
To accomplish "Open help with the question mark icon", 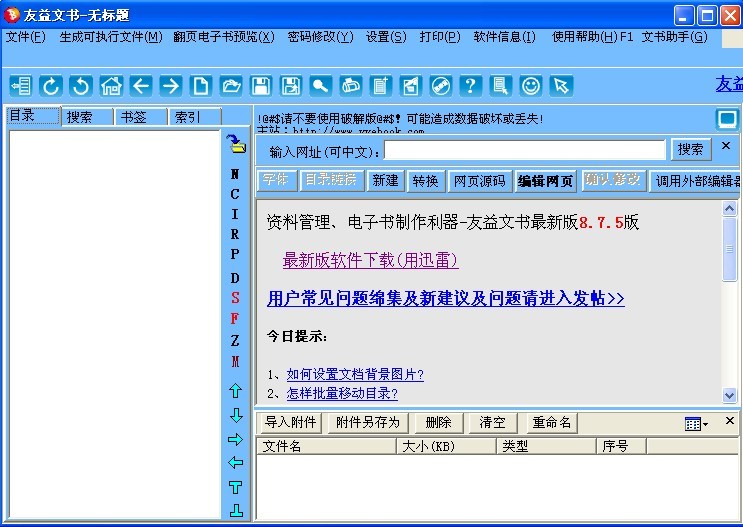I will [471, 86].
